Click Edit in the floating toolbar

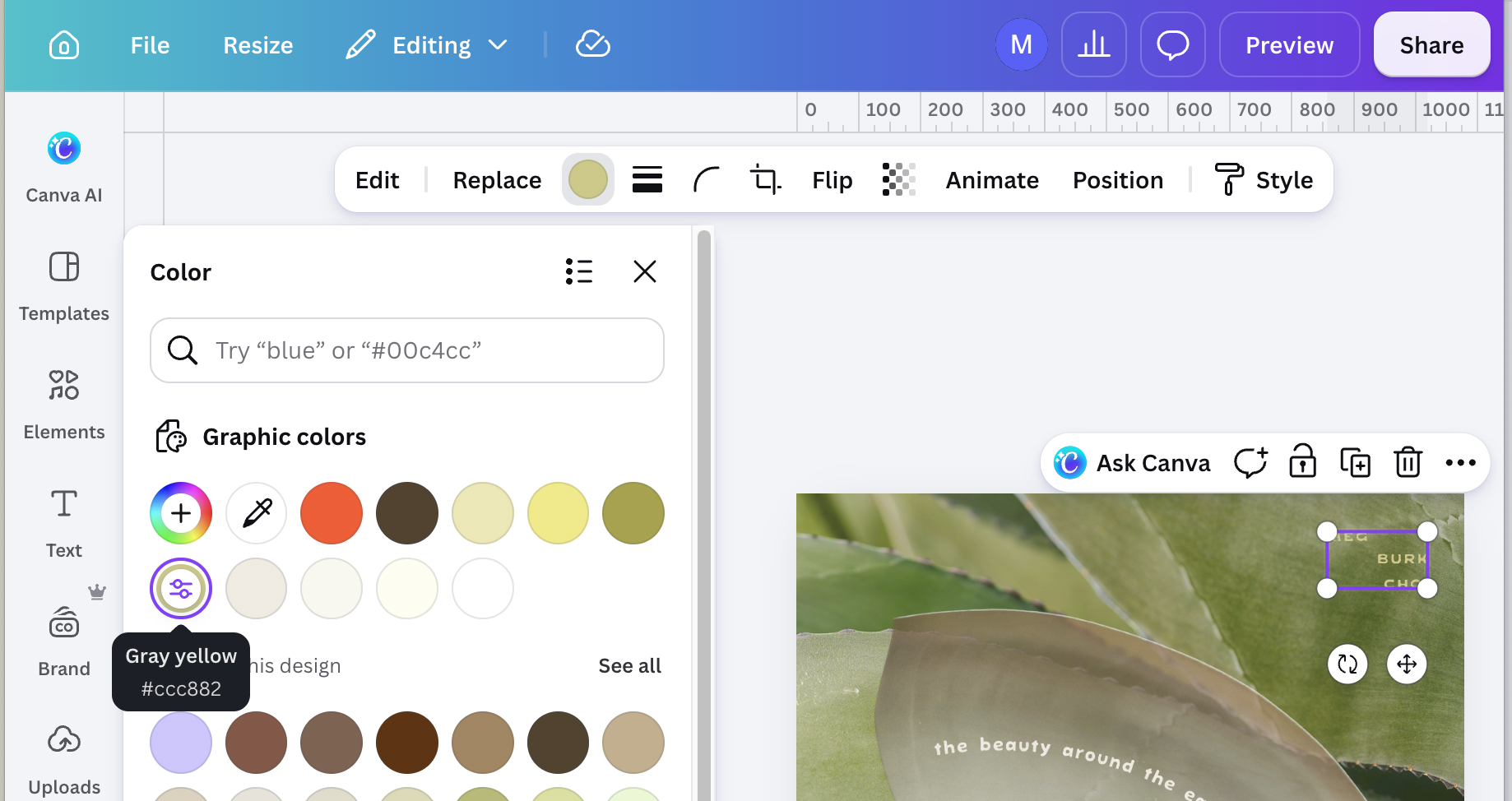click(x=377, y=180)
